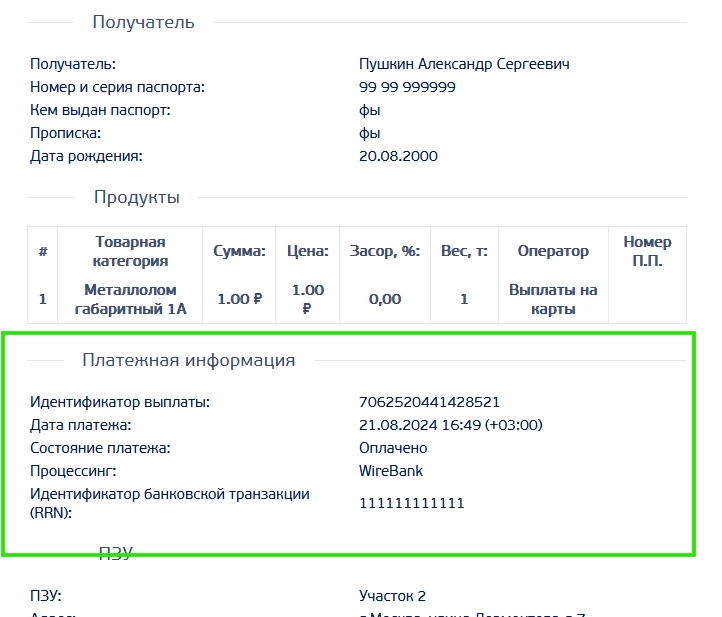Click Металлолом габаритный 1А product cell
The image size is (722, 617).
130,299
